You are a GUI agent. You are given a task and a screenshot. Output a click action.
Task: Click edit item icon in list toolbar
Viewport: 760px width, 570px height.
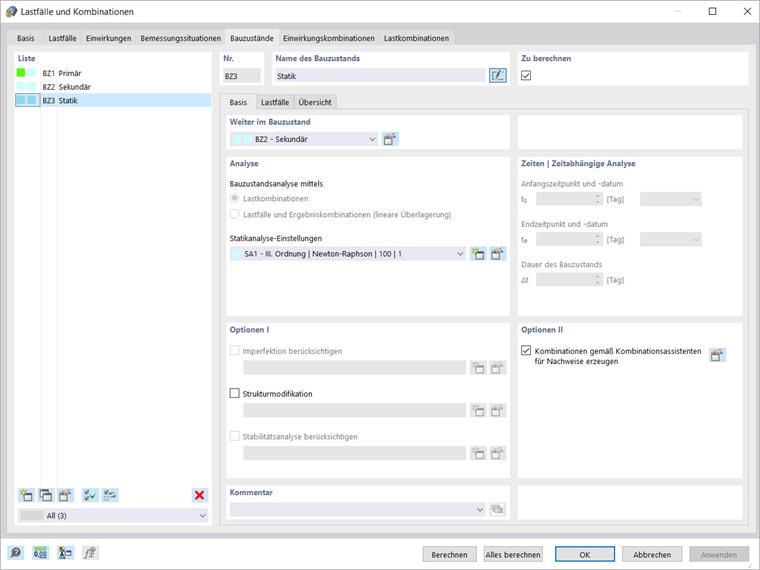(x=65, y=495)
